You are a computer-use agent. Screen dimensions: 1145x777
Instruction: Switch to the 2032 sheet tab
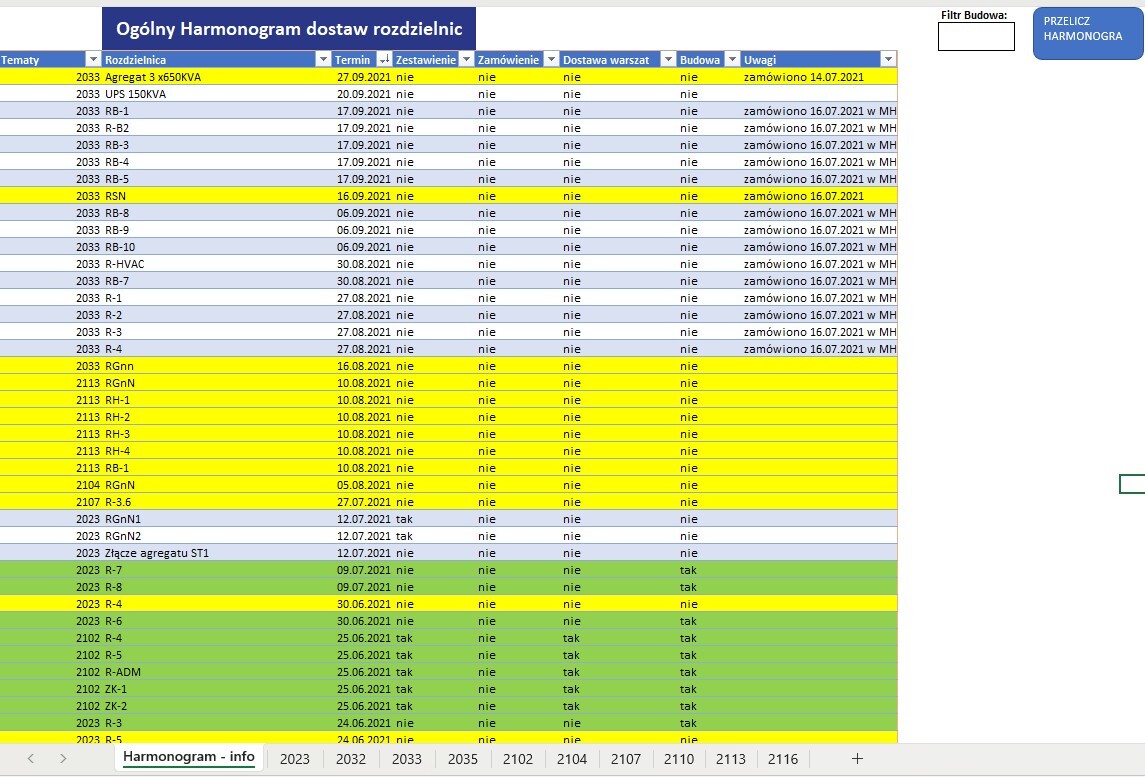point(351,759)
